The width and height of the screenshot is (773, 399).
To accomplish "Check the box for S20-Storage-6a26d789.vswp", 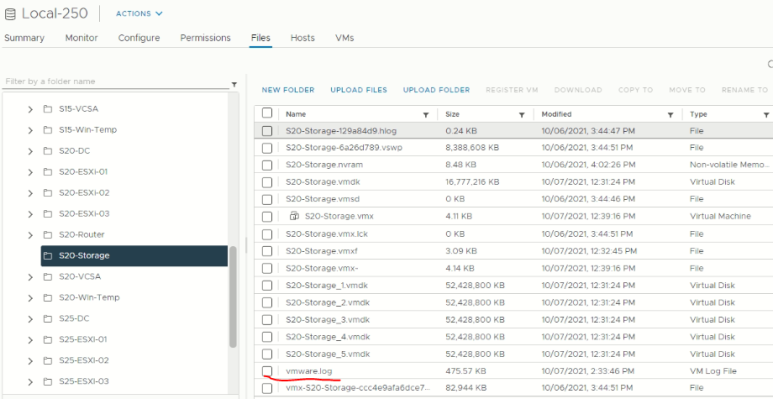I will pos(267,148).
